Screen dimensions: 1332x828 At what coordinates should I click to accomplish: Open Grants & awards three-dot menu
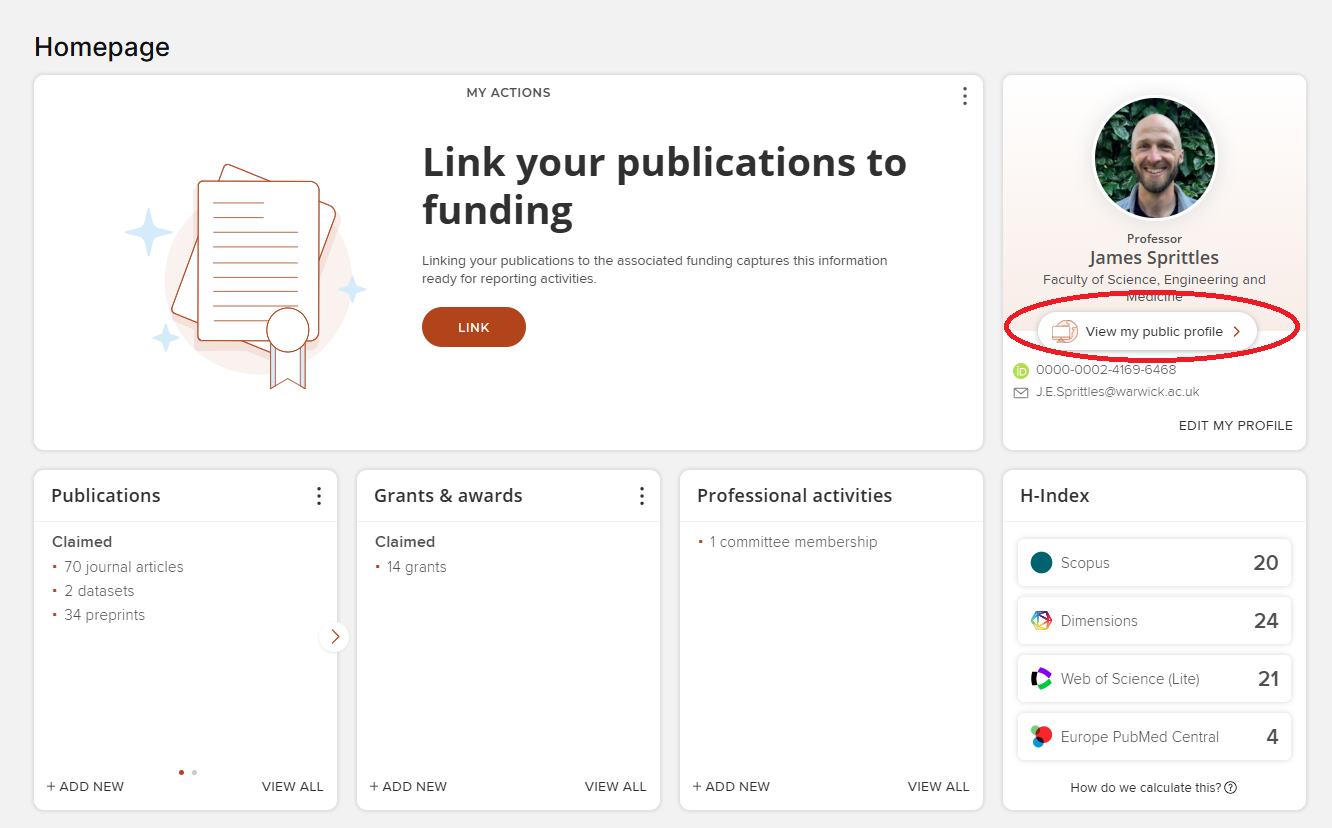(642, 496)
